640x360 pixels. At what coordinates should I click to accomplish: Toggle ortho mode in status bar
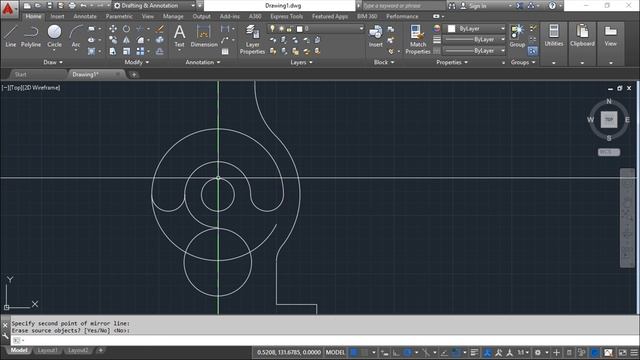coord(396,353)
